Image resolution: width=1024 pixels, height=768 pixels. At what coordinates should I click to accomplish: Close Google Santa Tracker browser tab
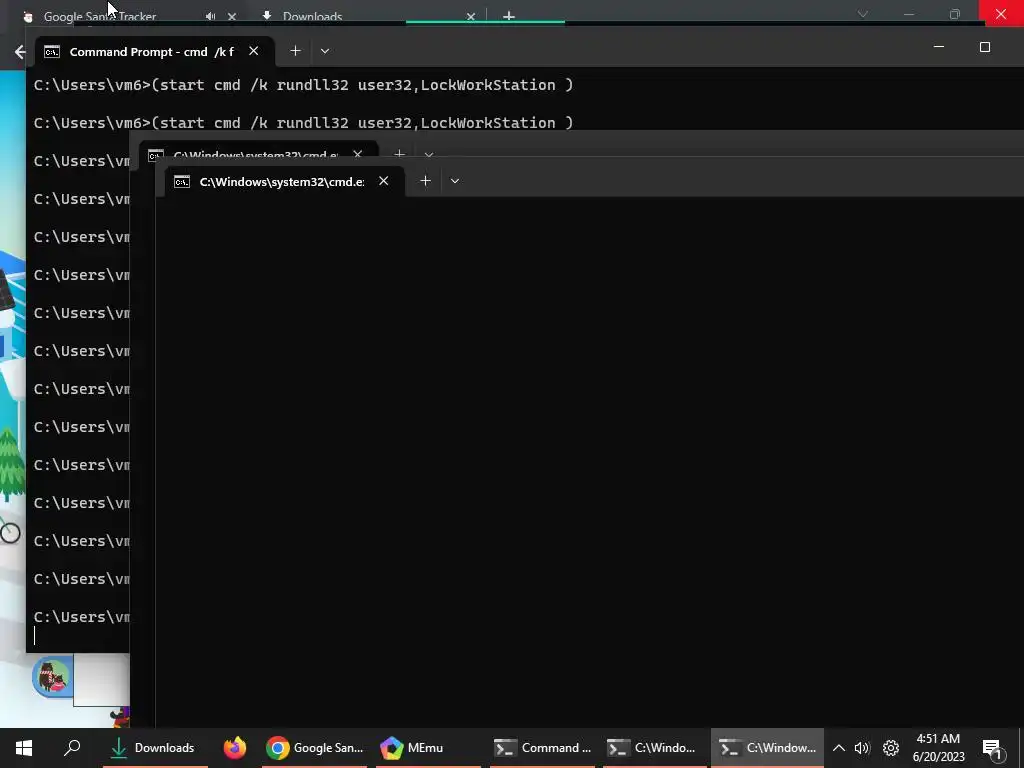coord(232,16)
